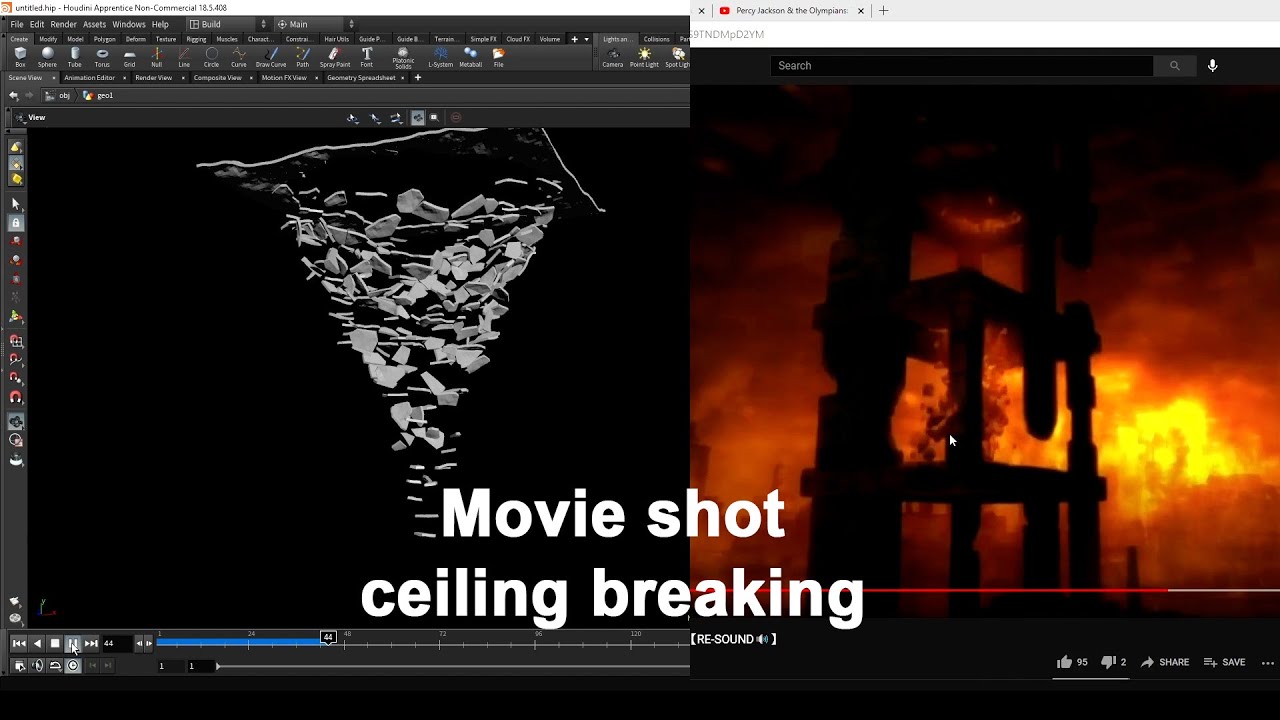1280x720 pixels.
Task: Click the YouTube search input field
Action: click(x=962, y=65)
